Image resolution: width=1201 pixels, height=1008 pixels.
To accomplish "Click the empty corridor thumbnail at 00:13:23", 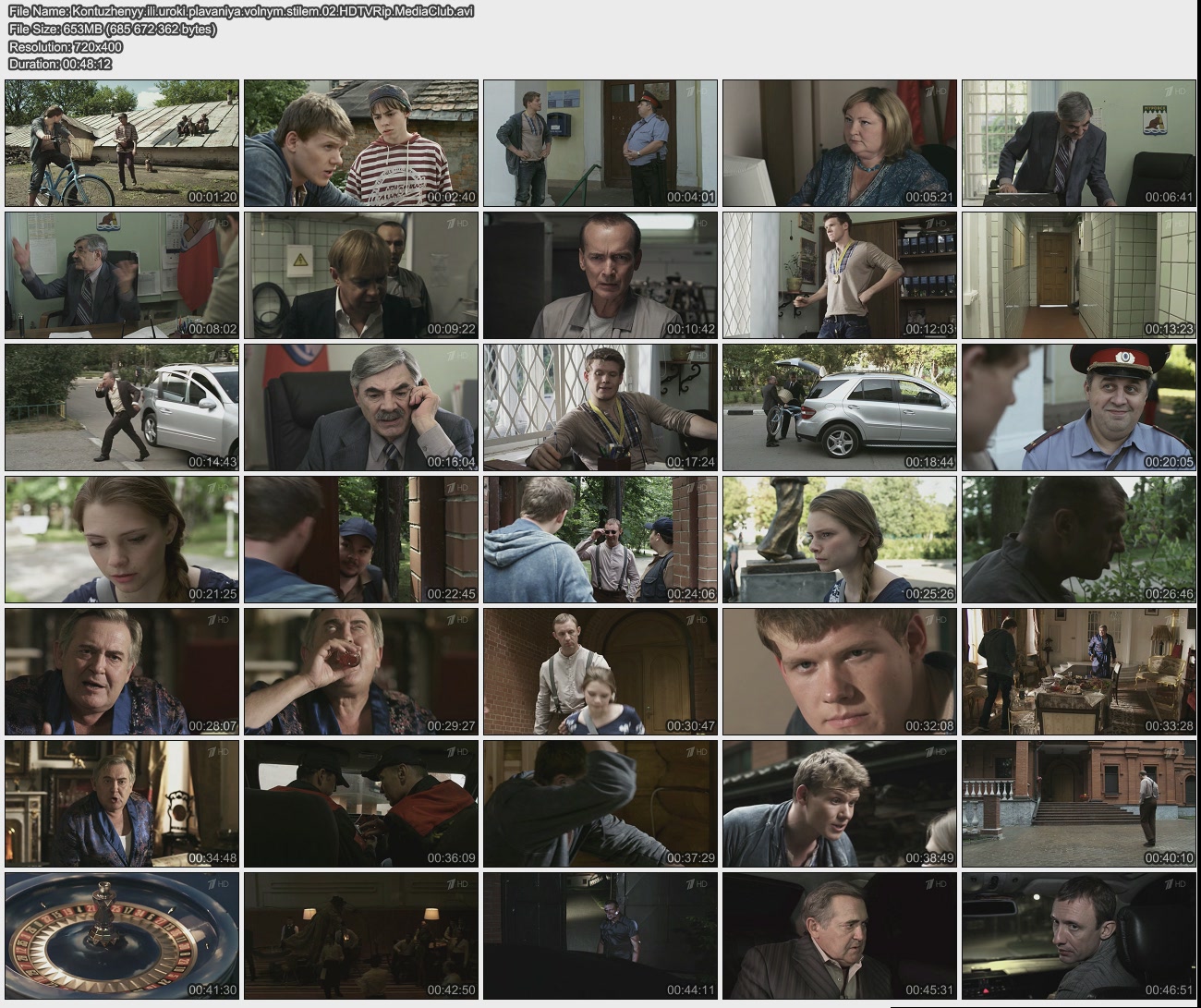I will [x=1078, y=275].
